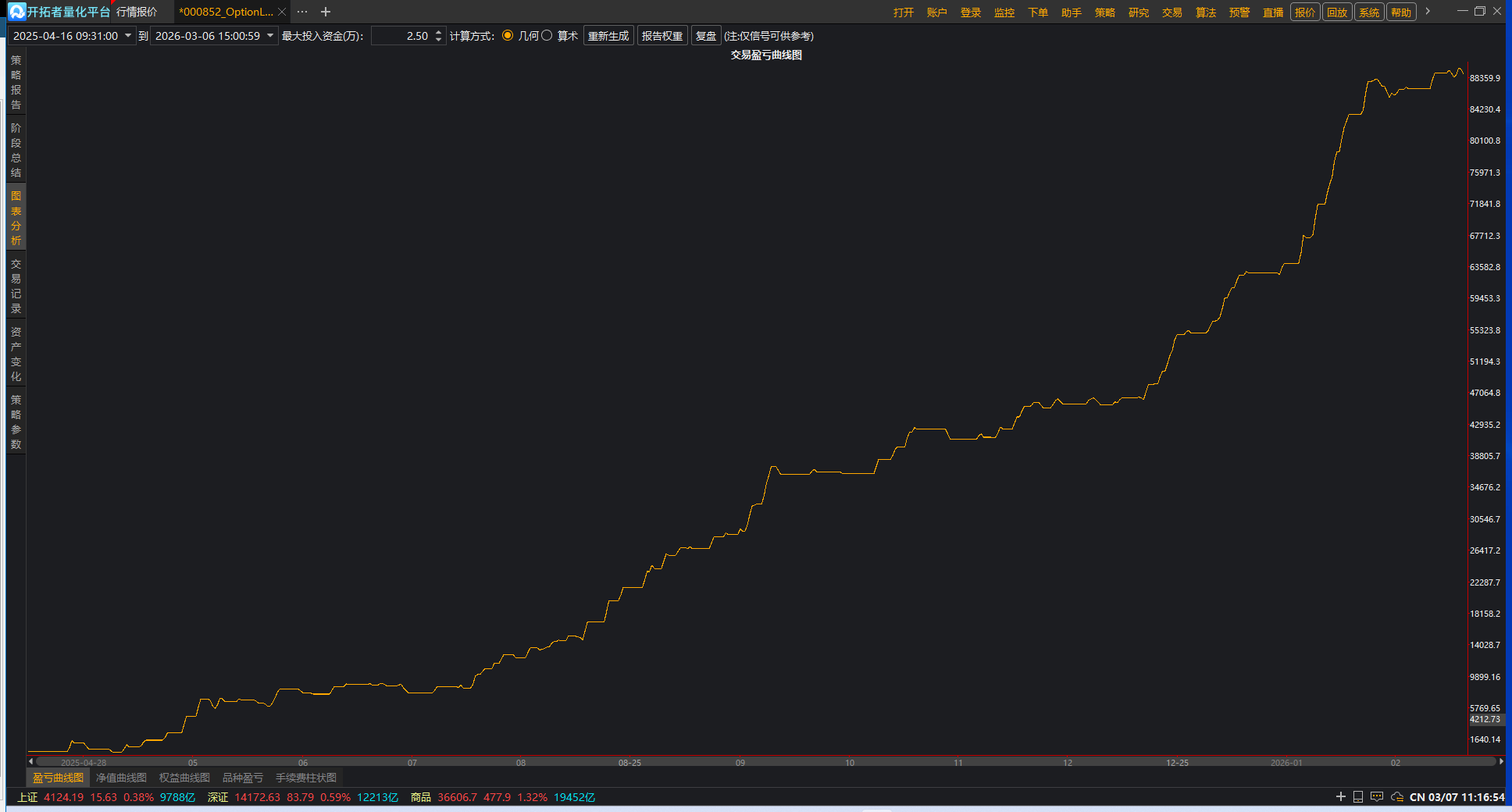Select the 算术 calculation method radio button
Image resolution: width=1512 pixels, height=812 pixels.
tap(547, 36)
